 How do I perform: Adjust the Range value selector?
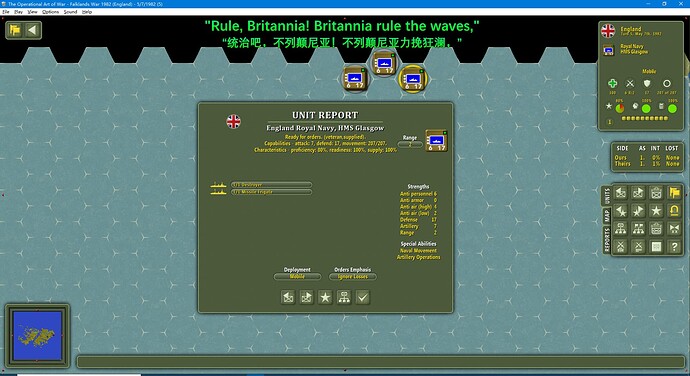coord(410,144)
